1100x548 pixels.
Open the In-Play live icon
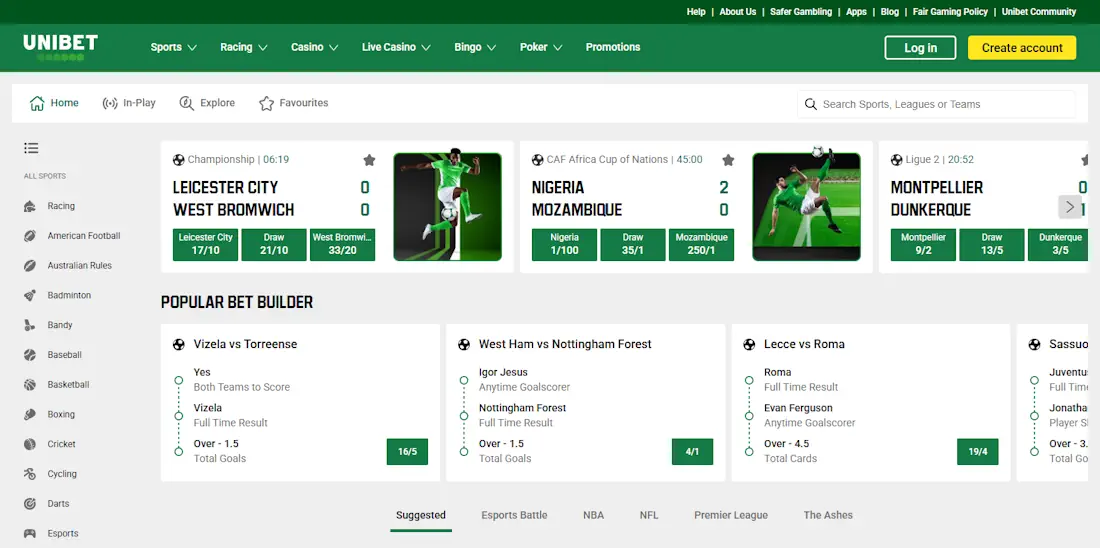click(x=110, y=103)
